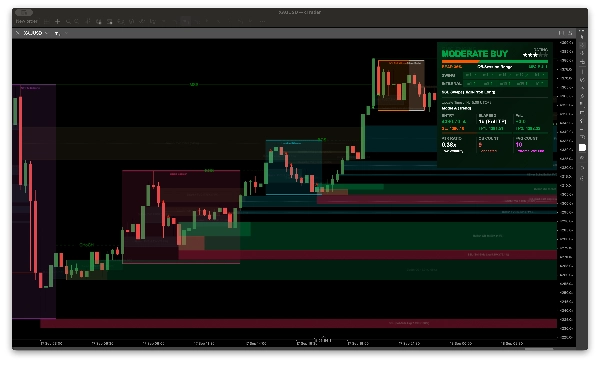Click the first magnifier zoom icon
Screen dimensions: 600x366
pos(68,21)
